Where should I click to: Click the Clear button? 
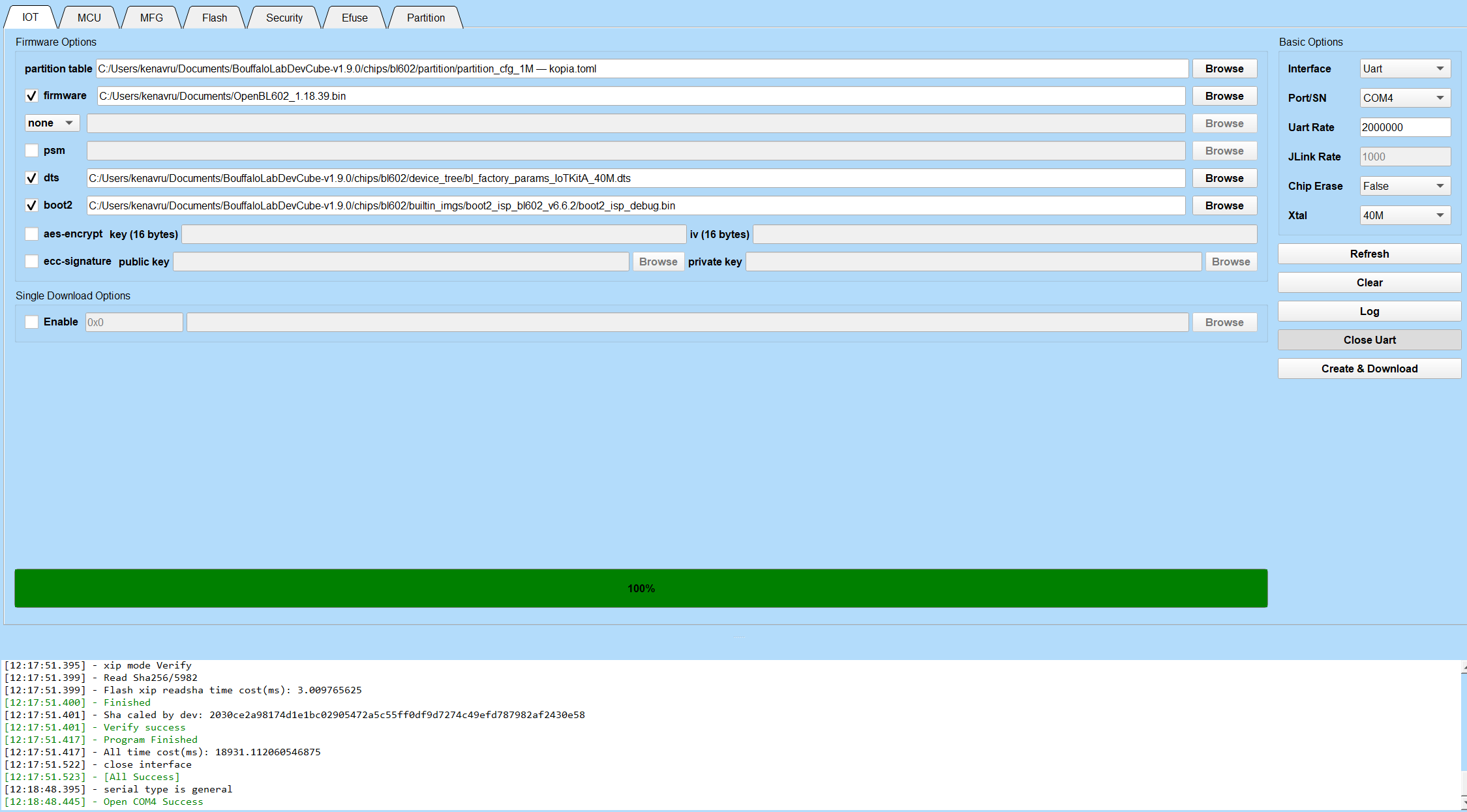coord(1369,282)
